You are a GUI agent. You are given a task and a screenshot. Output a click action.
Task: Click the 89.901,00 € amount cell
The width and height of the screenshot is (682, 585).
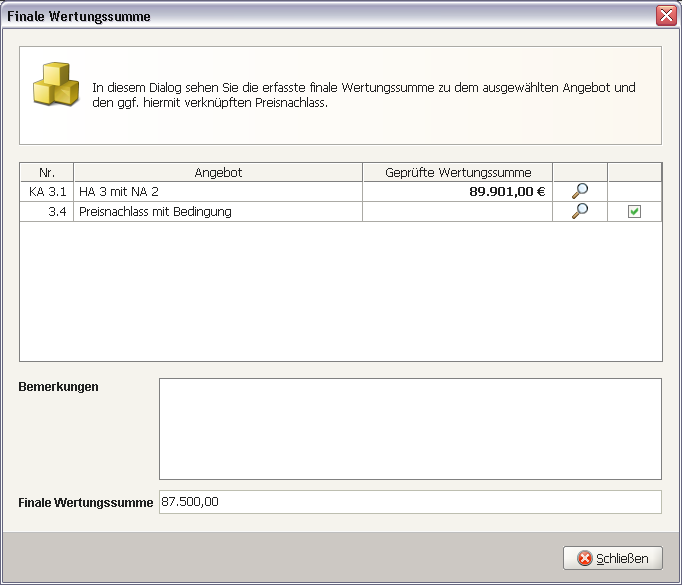[x=457, y=192]
